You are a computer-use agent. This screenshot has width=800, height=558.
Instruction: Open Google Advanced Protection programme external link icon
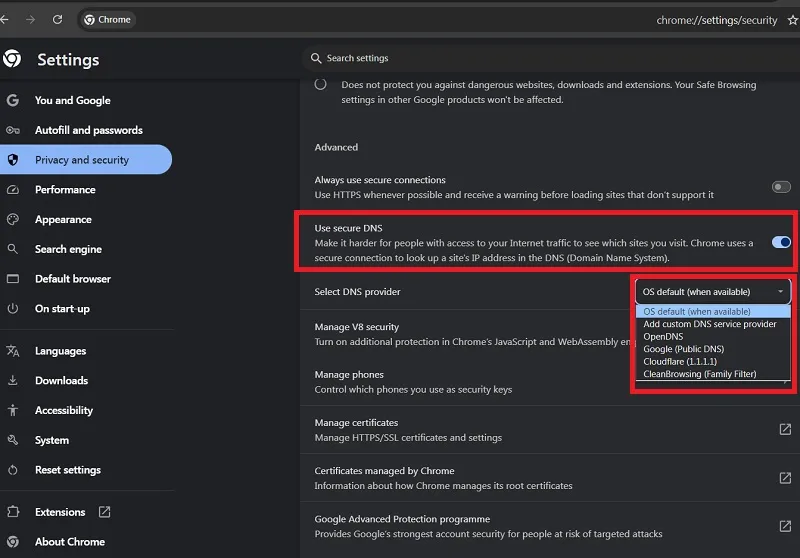point(785,526)
